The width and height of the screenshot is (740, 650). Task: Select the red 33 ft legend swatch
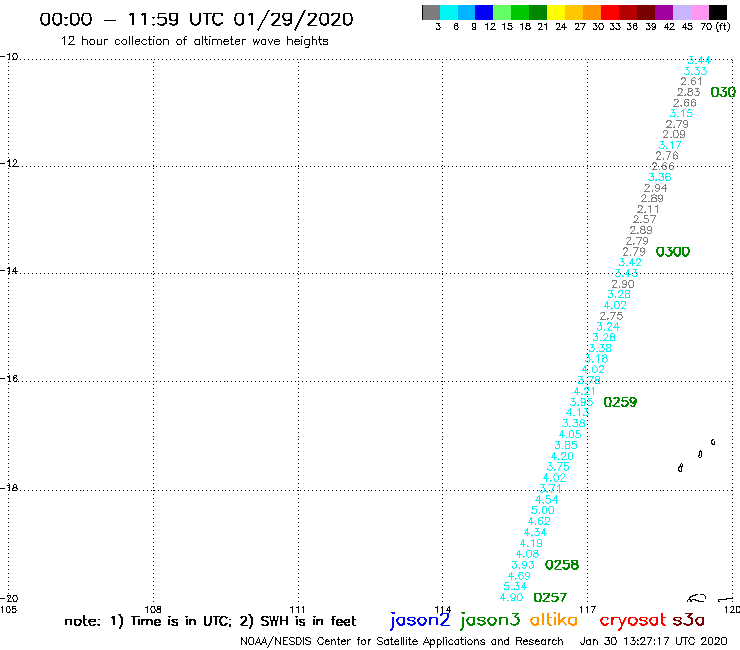click(x=610, y=12)
